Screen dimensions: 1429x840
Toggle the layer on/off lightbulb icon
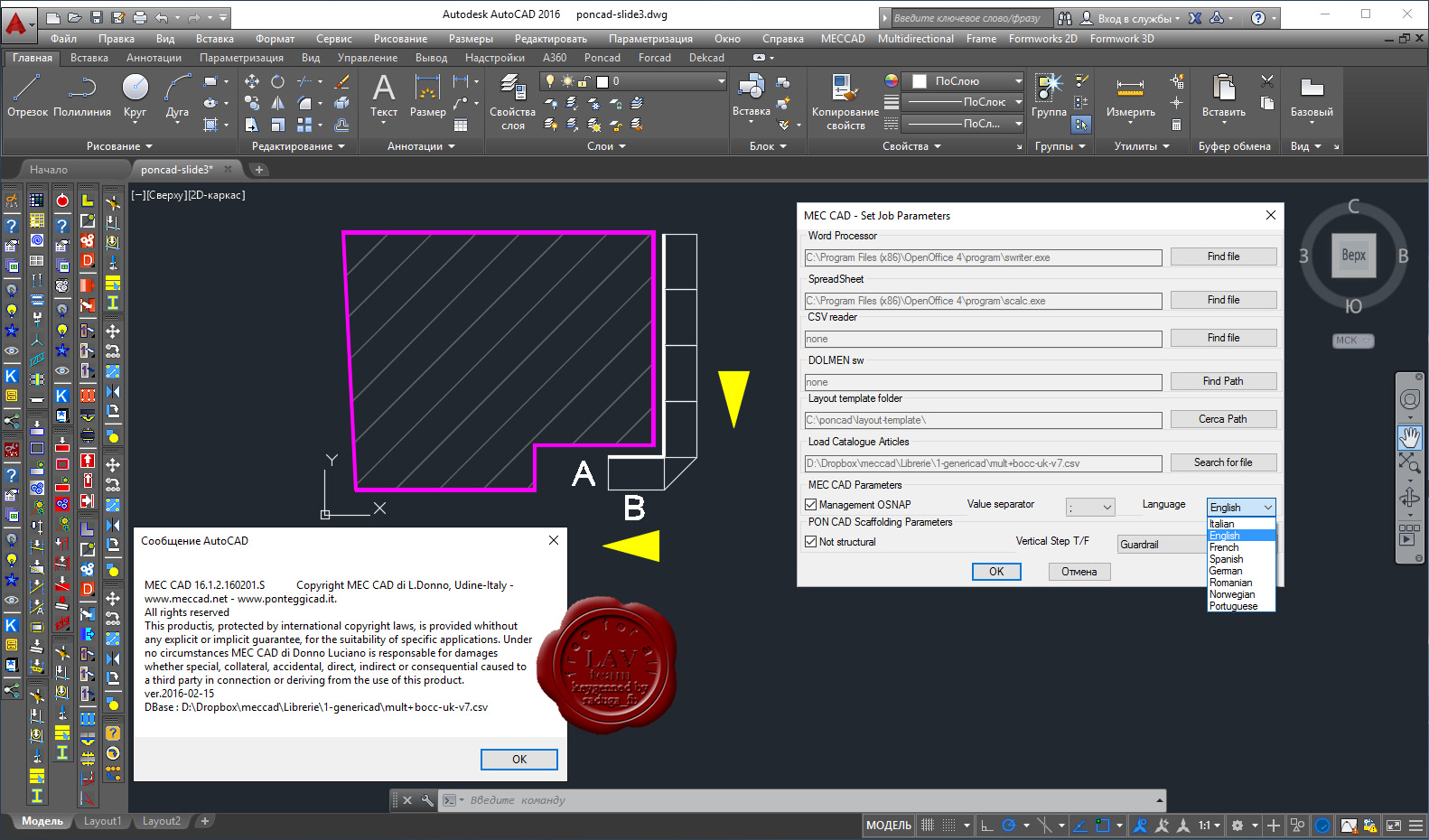click(549, 81)
